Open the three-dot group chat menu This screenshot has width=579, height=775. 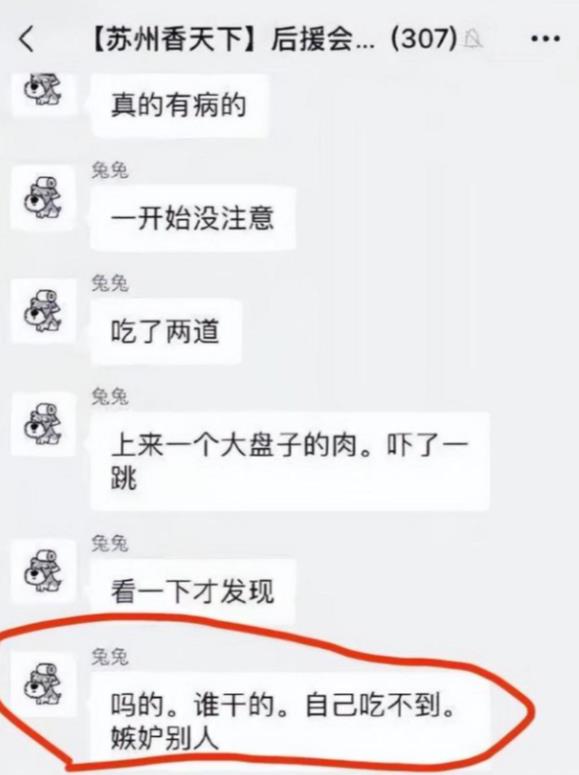pyautogui.click(x=545, y=39)
